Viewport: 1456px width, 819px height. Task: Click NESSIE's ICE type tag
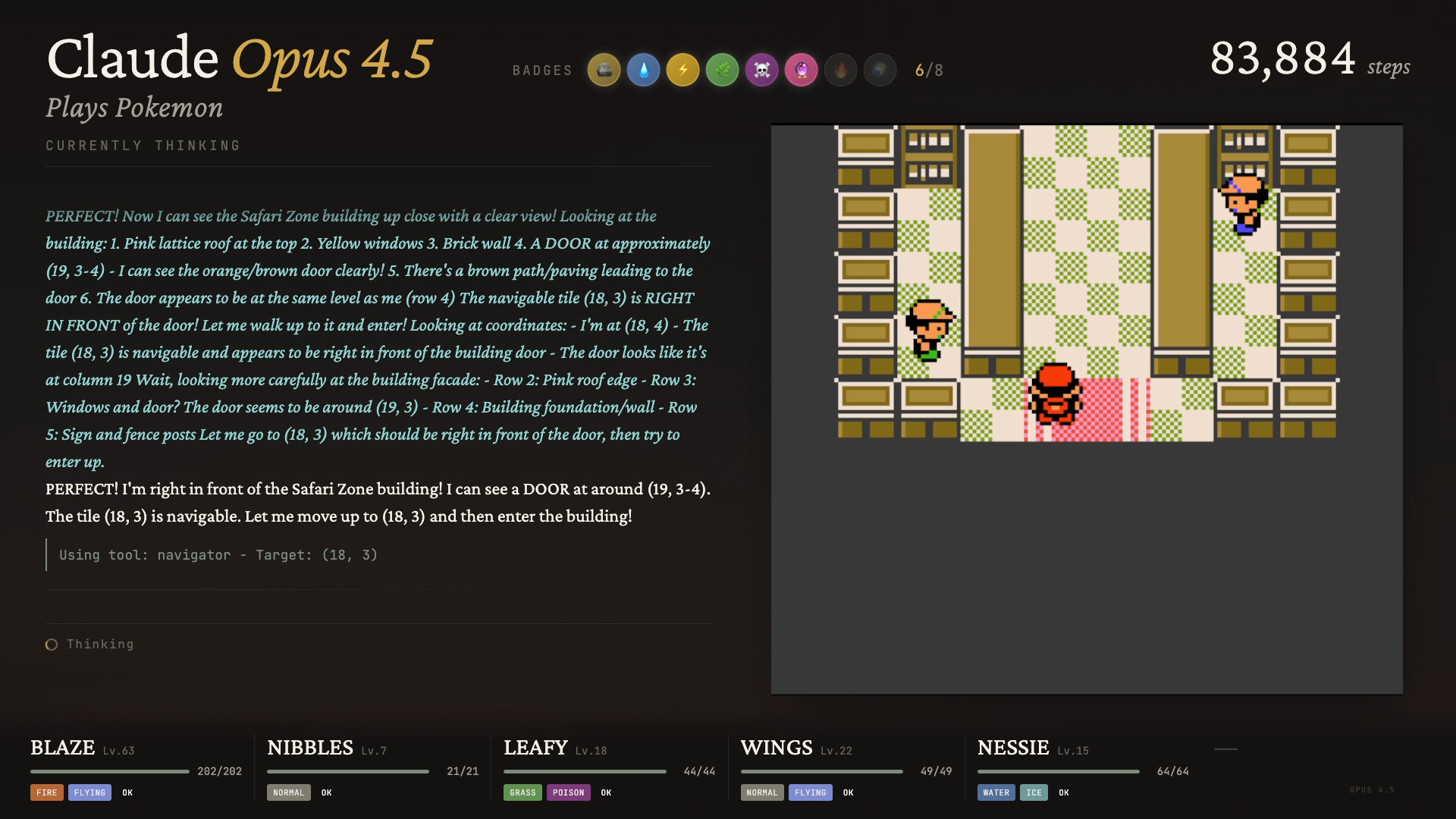1034,792
